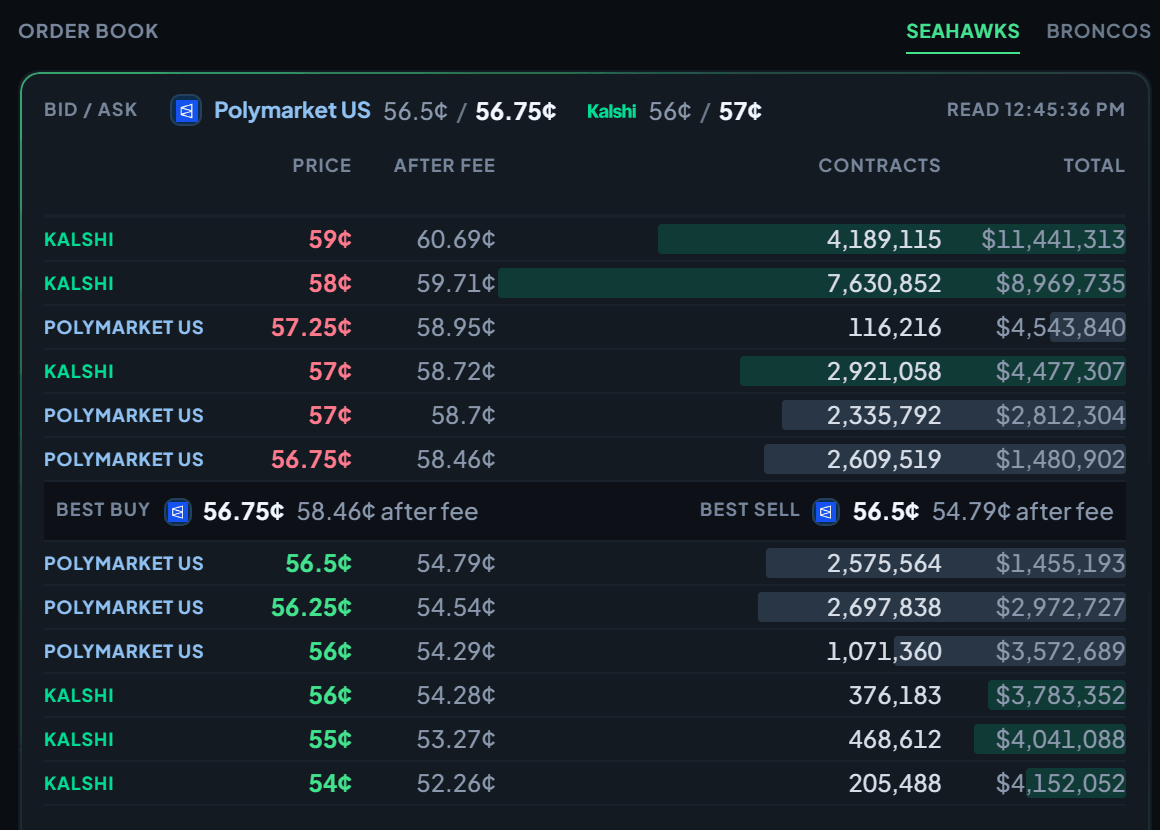Click the Kalshi logo in header

pos(611,112)
